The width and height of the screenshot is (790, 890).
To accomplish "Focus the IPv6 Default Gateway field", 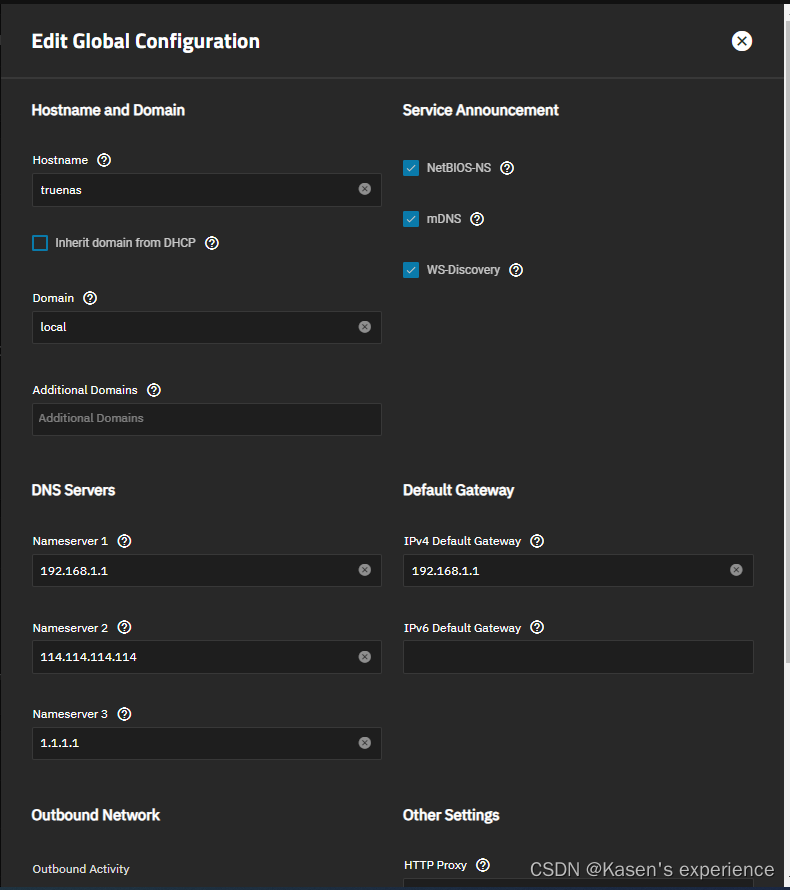I will (x=578, y=657).
